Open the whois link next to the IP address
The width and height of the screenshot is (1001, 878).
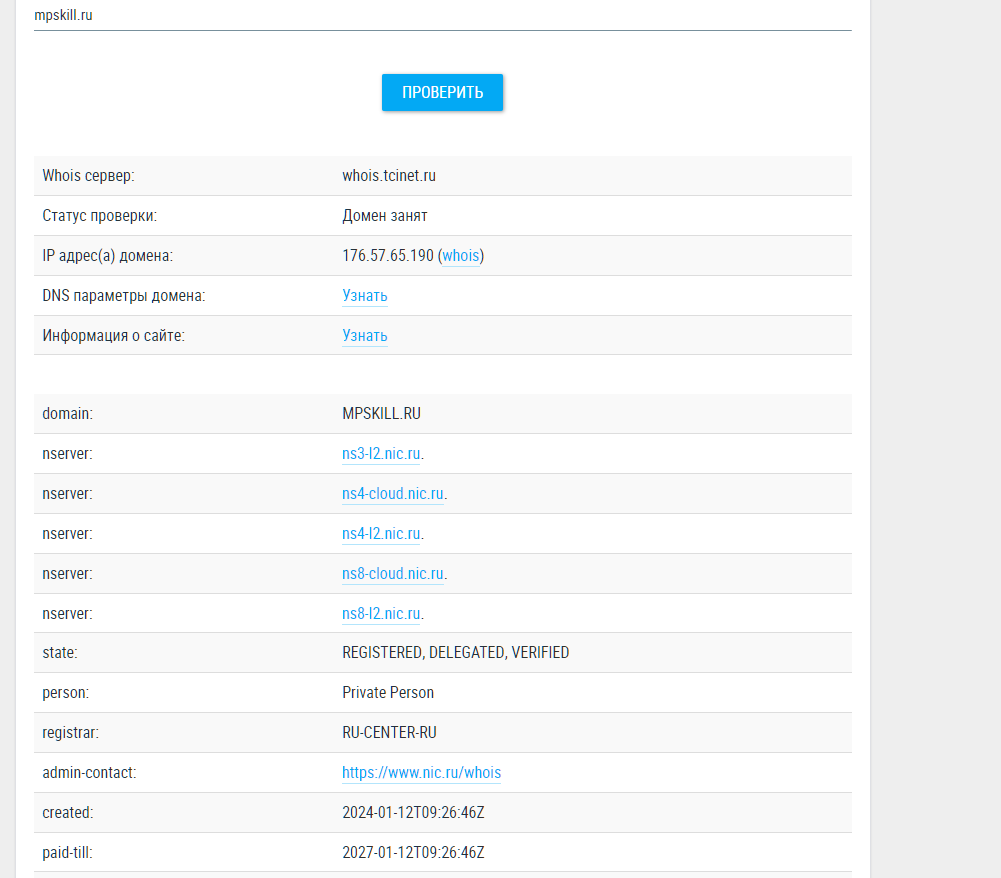[x=461, y=256]
